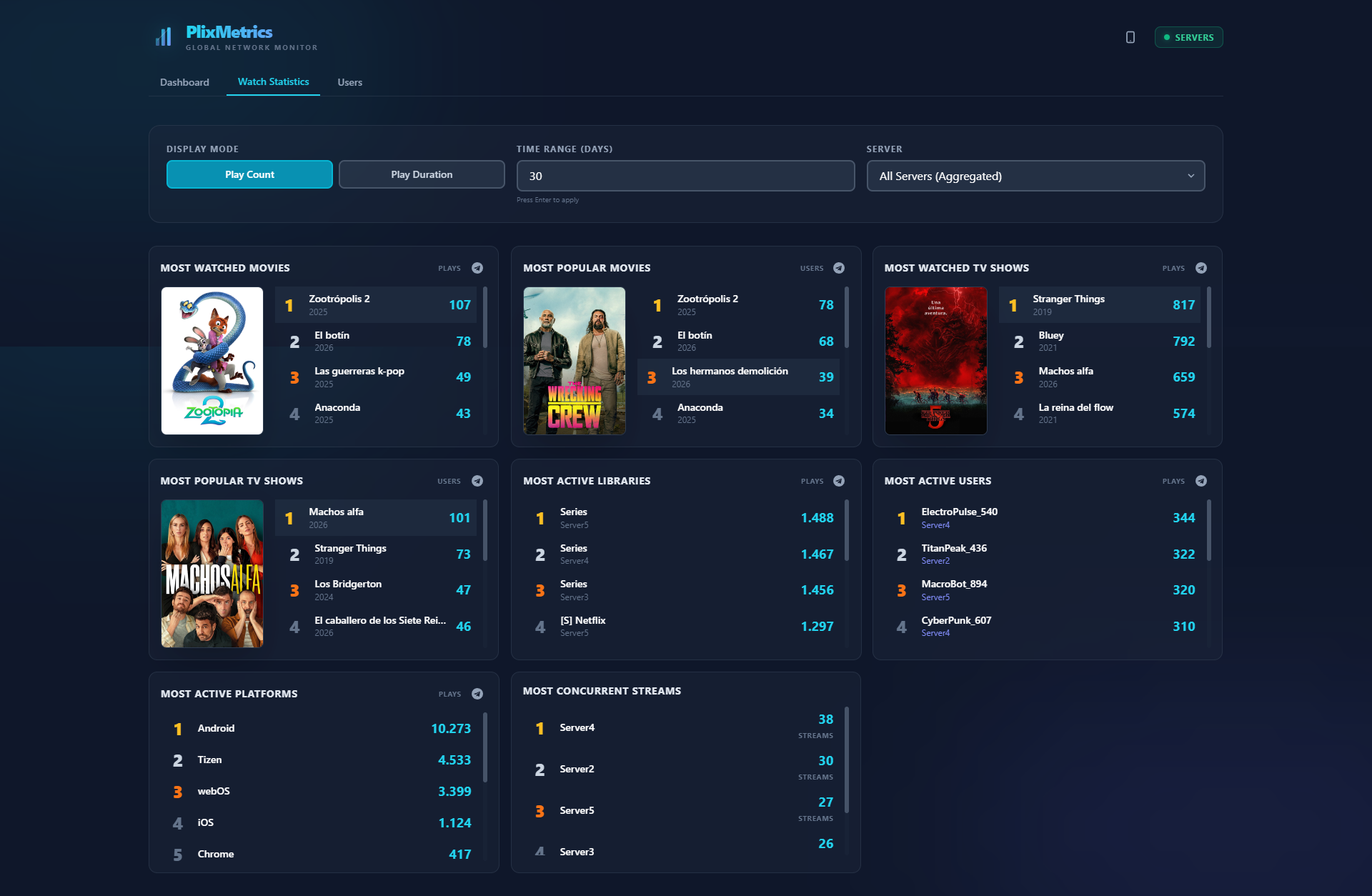Select the Watch Statistics tab
This screenshot has height=896, width=1372.
[x=273, y=81]
